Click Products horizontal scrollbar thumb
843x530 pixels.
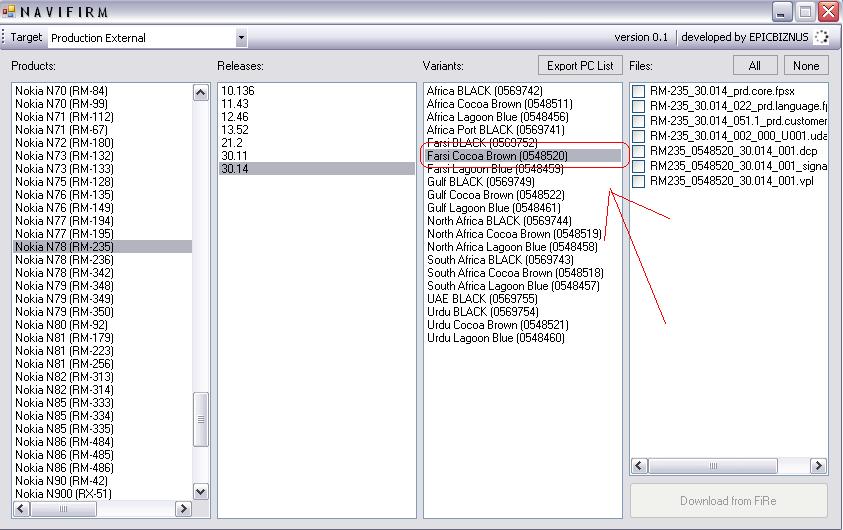[x=63, y=508]
